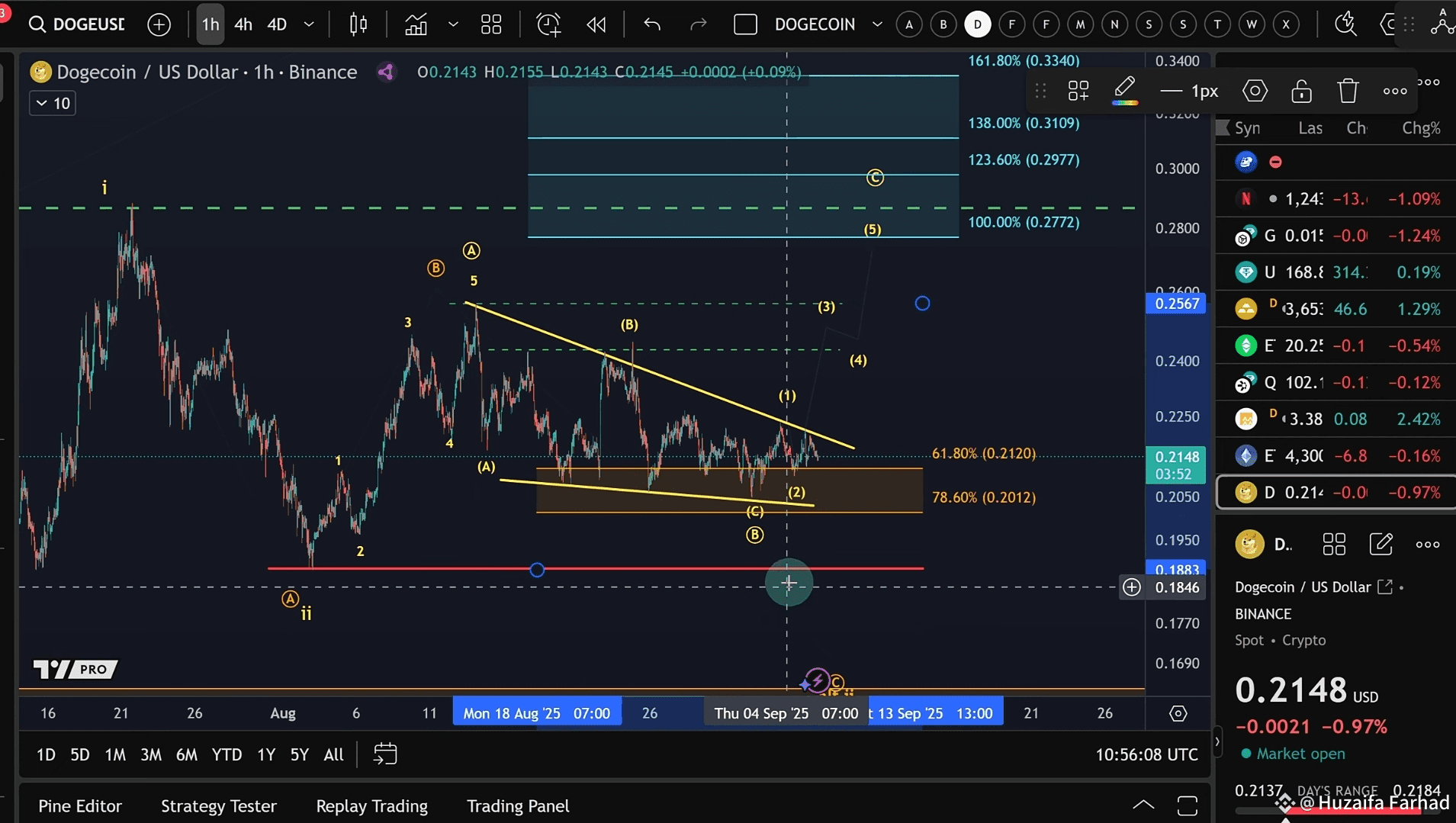Screen dimensions: 1456x823
Task: Open timezone menu at 10:56:08 UTC
Action: [1146, 754]
